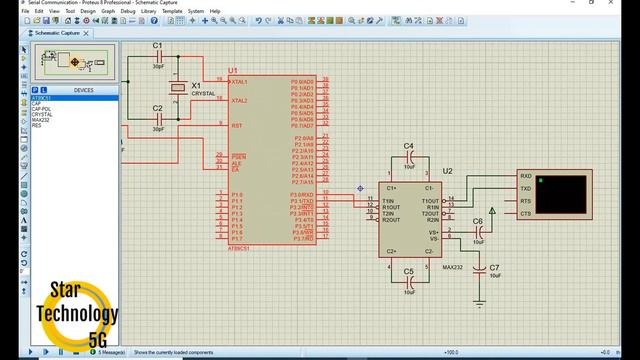Click the Stop simulation button
This screenshot has height=360, width=640.
76,352
